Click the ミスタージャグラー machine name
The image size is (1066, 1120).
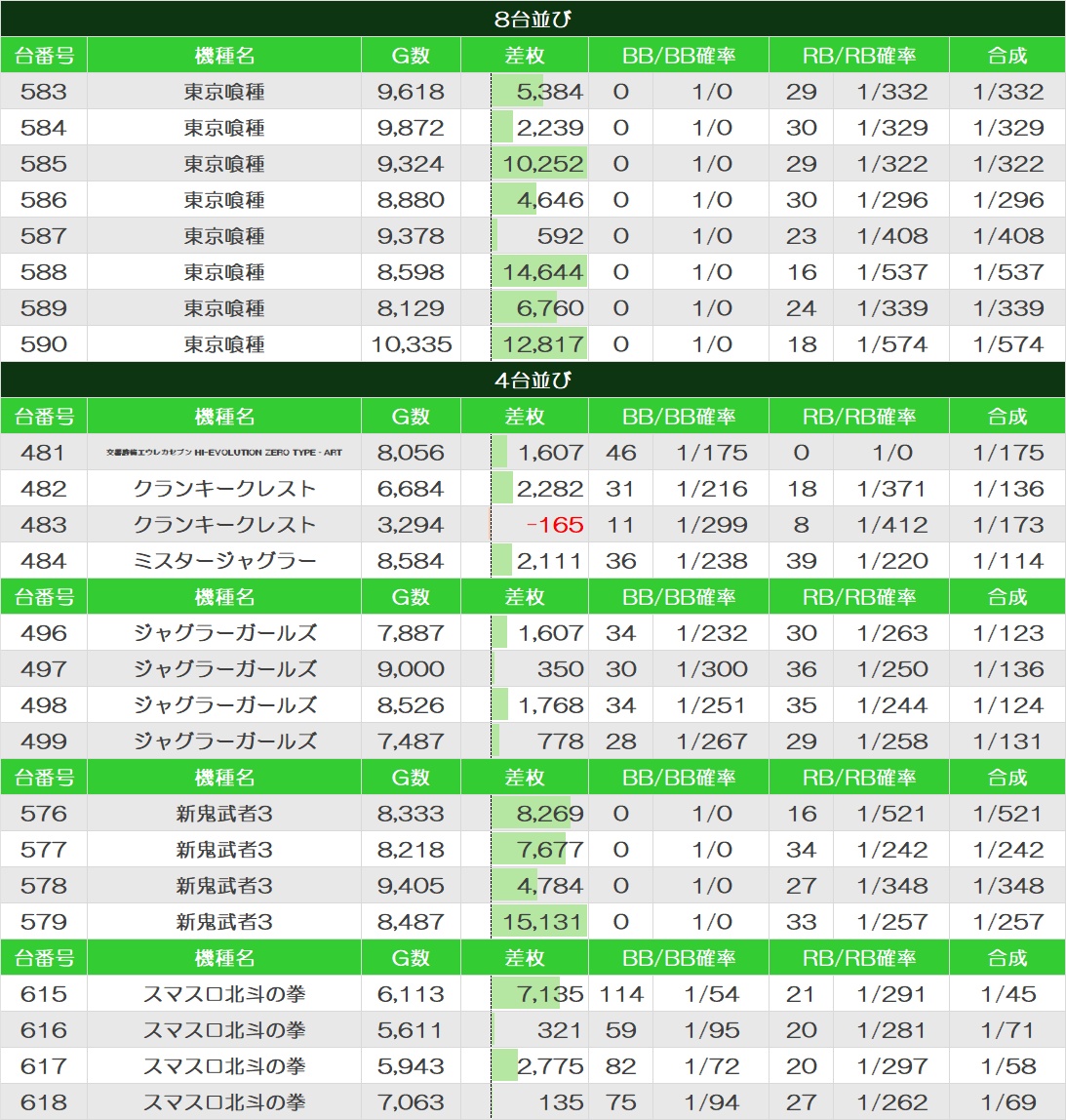point(224,561)
